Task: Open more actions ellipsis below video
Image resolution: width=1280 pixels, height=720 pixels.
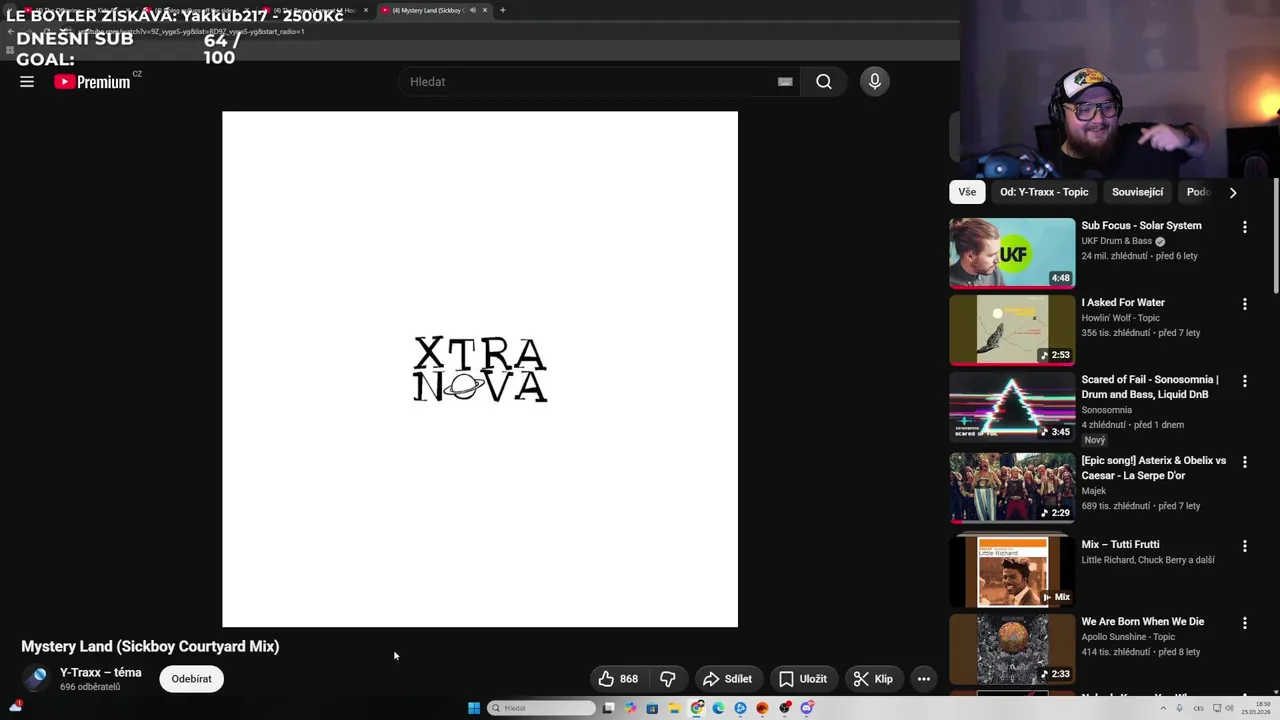Action: [x=924, y=679]
